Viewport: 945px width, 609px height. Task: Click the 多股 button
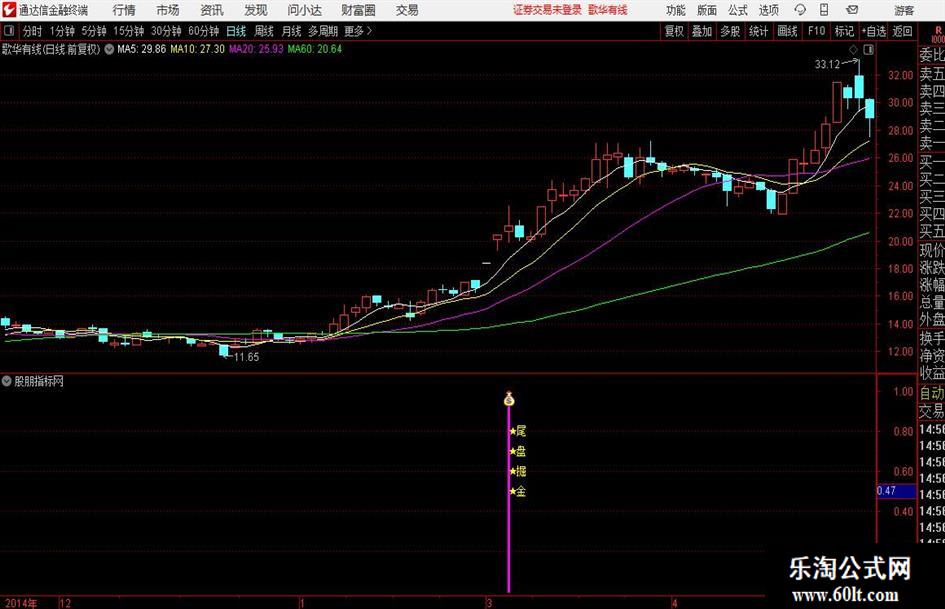pos(730,31)
